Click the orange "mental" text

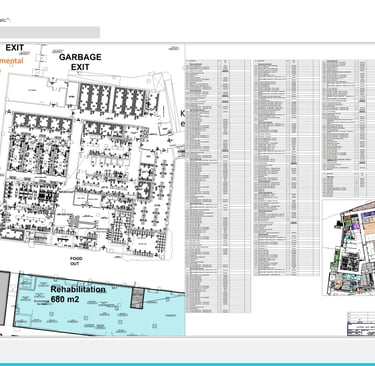pos(12,61)
